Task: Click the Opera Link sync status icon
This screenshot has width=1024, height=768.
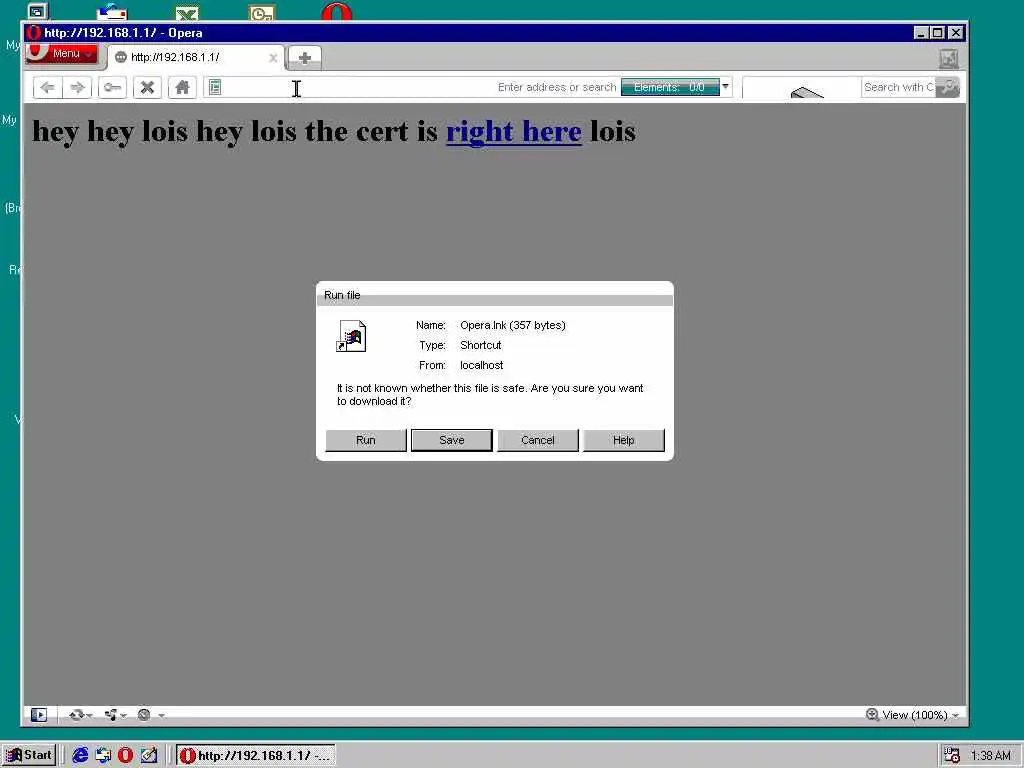Action: [76, 715]
